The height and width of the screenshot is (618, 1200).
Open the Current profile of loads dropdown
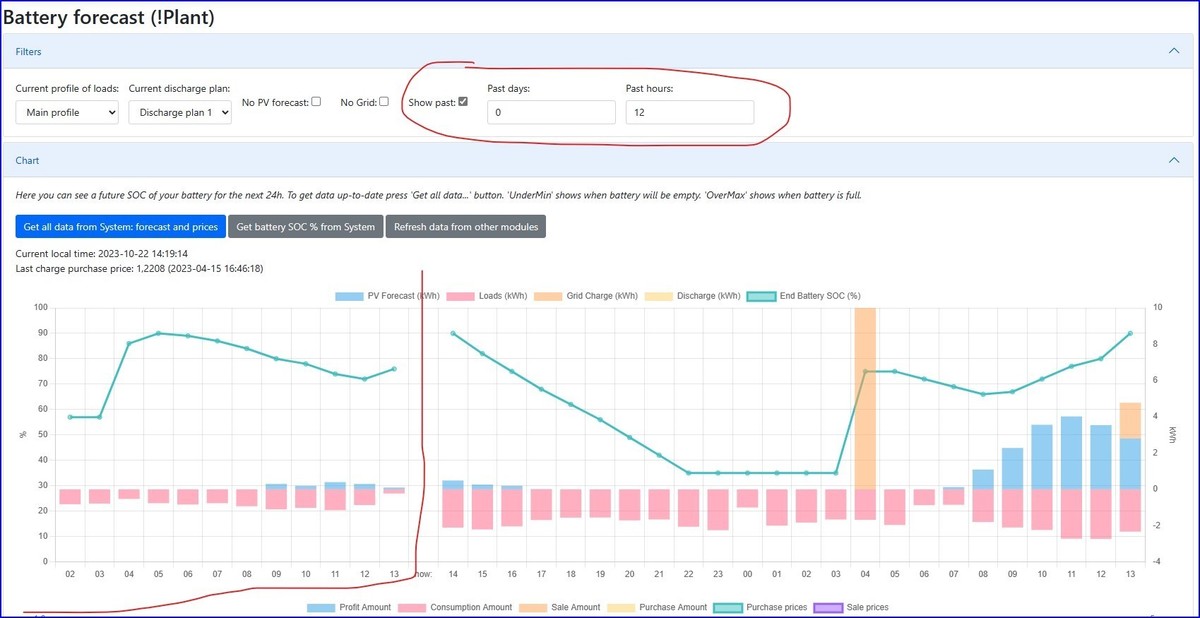coord(67,112)
